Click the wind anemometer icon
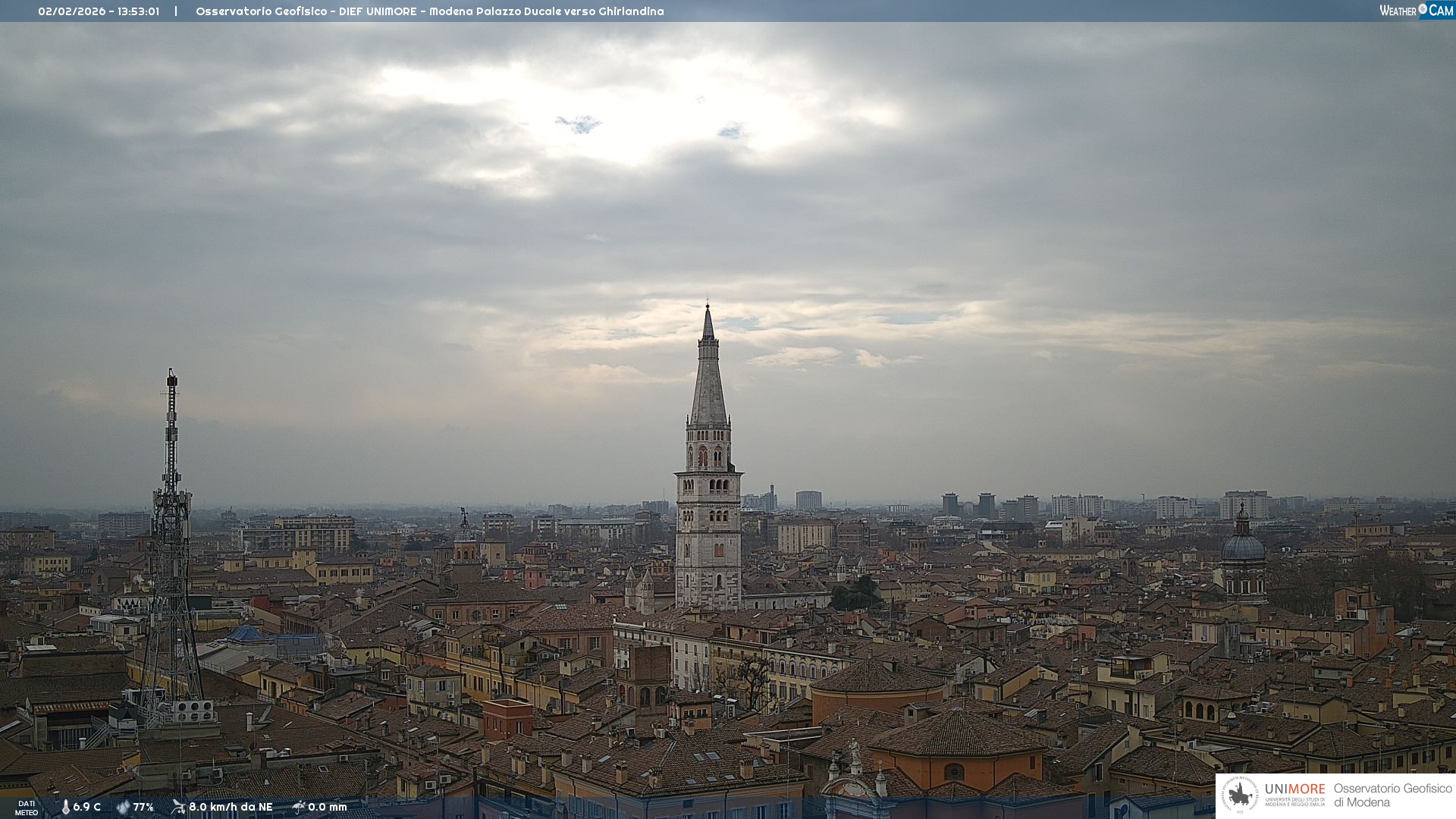The height and width of the screenshot is (819, 1456). coord(178,807)
